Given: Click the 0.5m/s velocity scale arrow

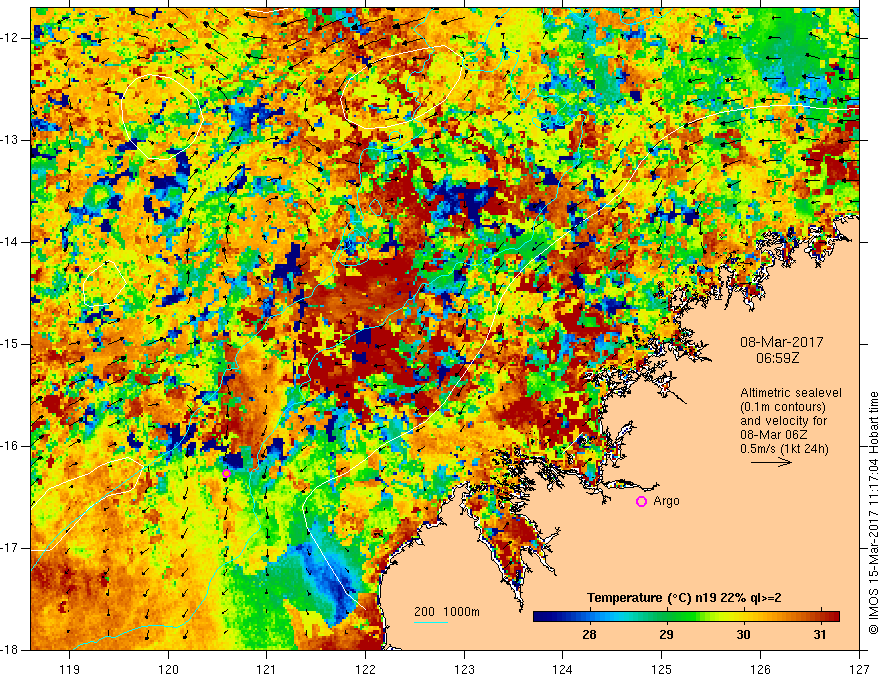Looking at the screenshot, I should coord(771,462).
